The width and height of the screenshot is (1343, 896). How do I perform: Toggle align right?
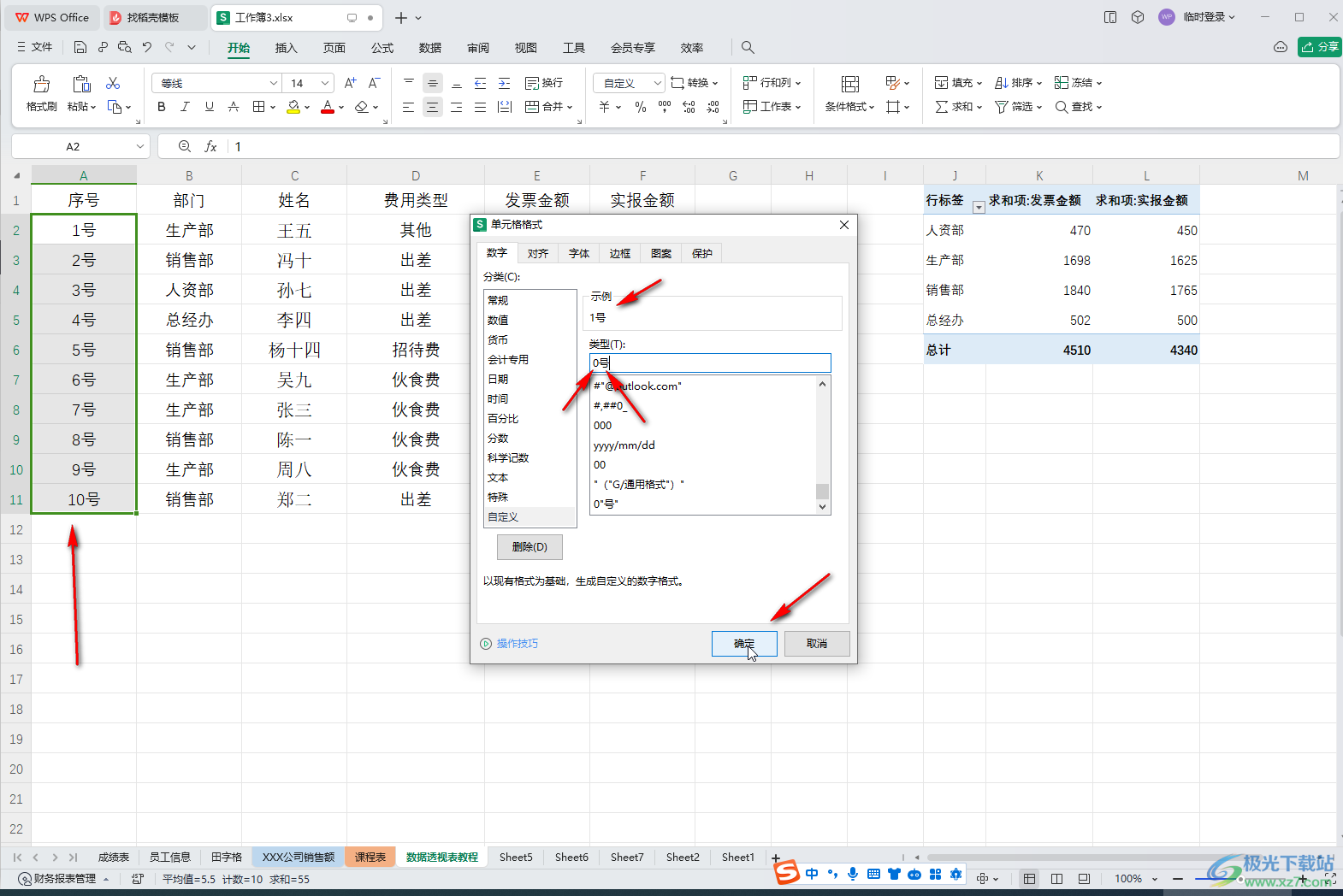click(457, 107)
